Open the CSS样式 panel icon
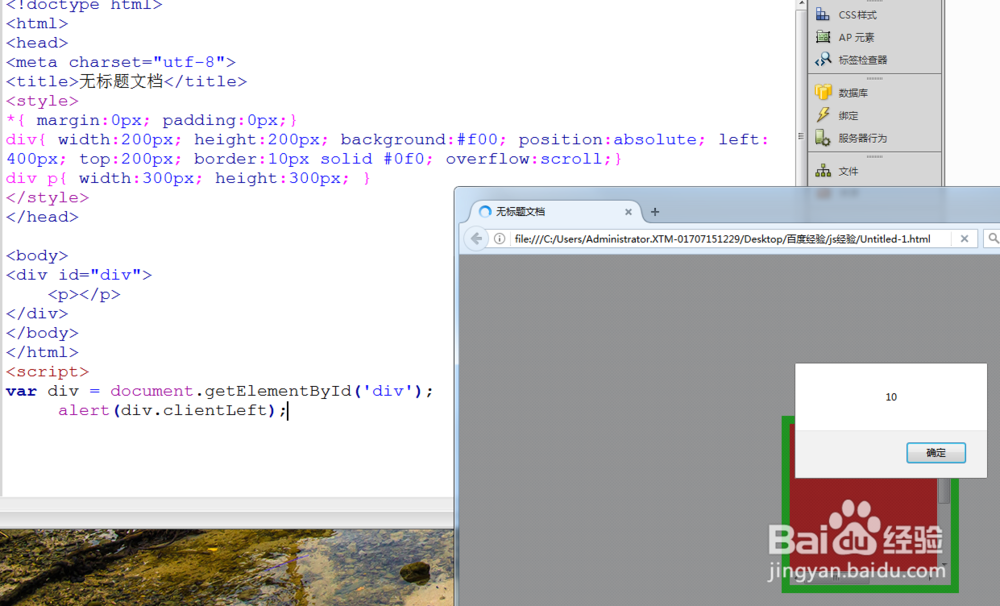The image size is (1000, 606). coord(823,14)
